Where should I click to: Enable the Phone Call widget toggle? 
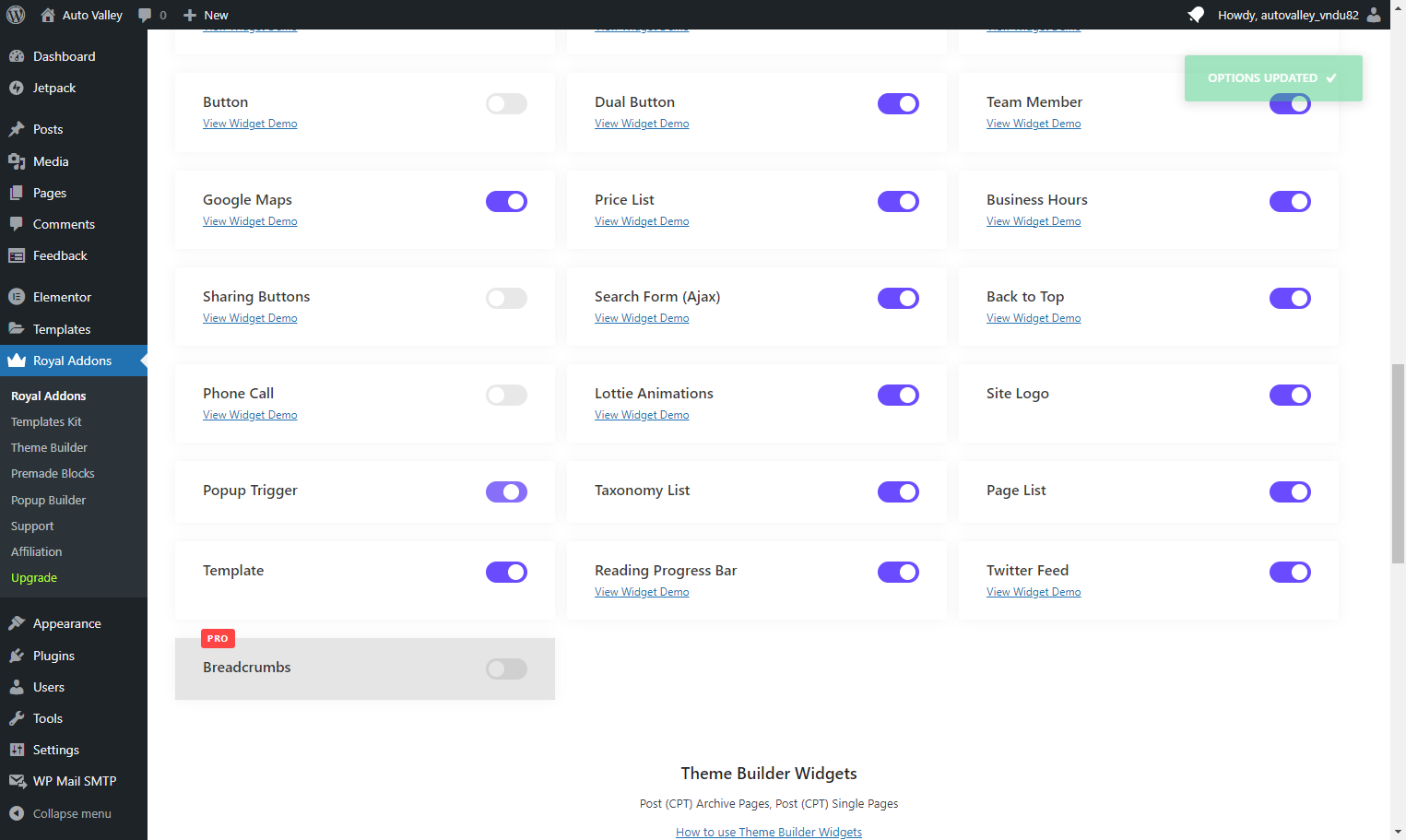click(x=506, y=395)
